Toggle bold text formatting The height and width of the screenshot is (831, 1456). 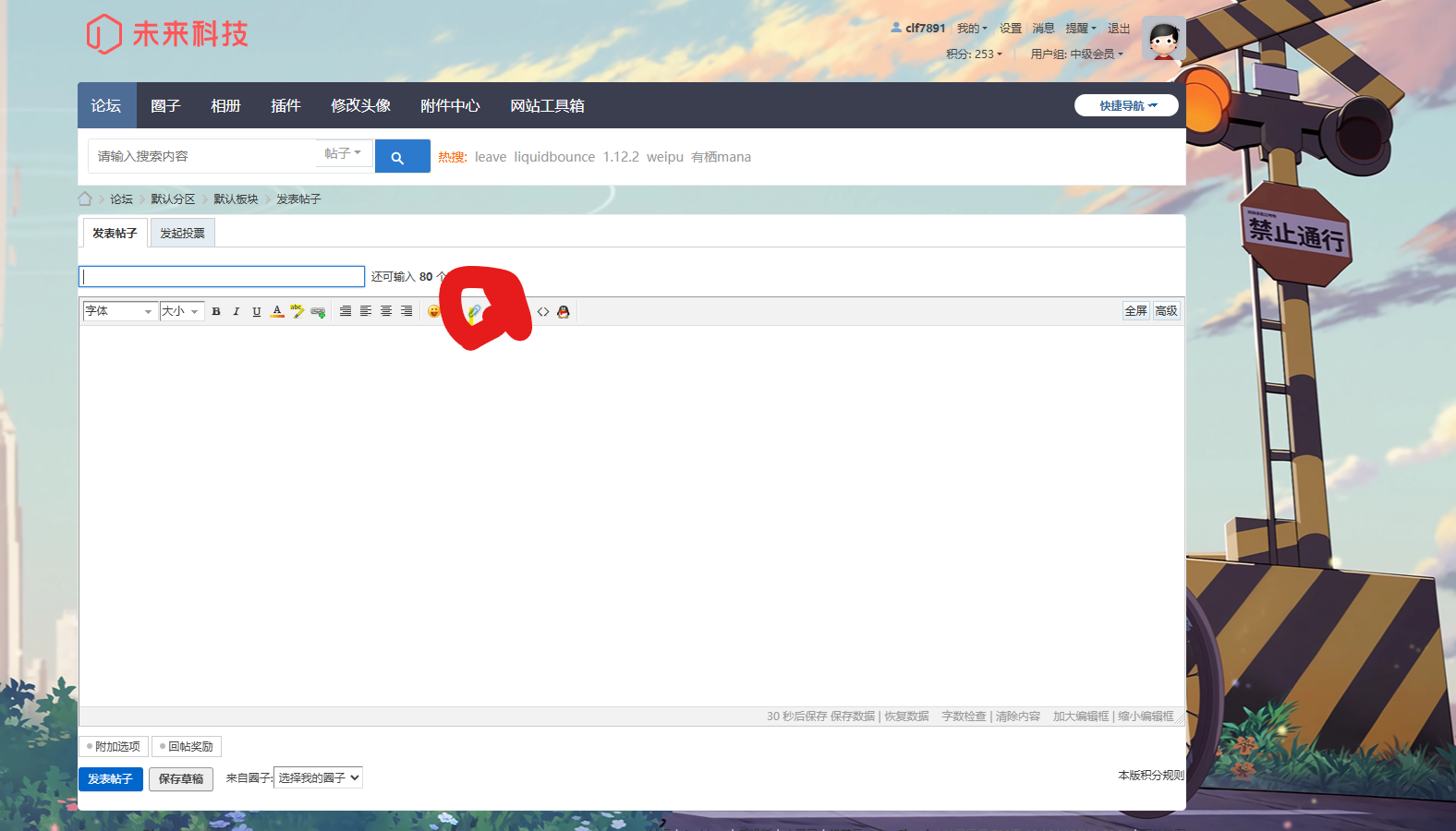(x=216, y=312)
